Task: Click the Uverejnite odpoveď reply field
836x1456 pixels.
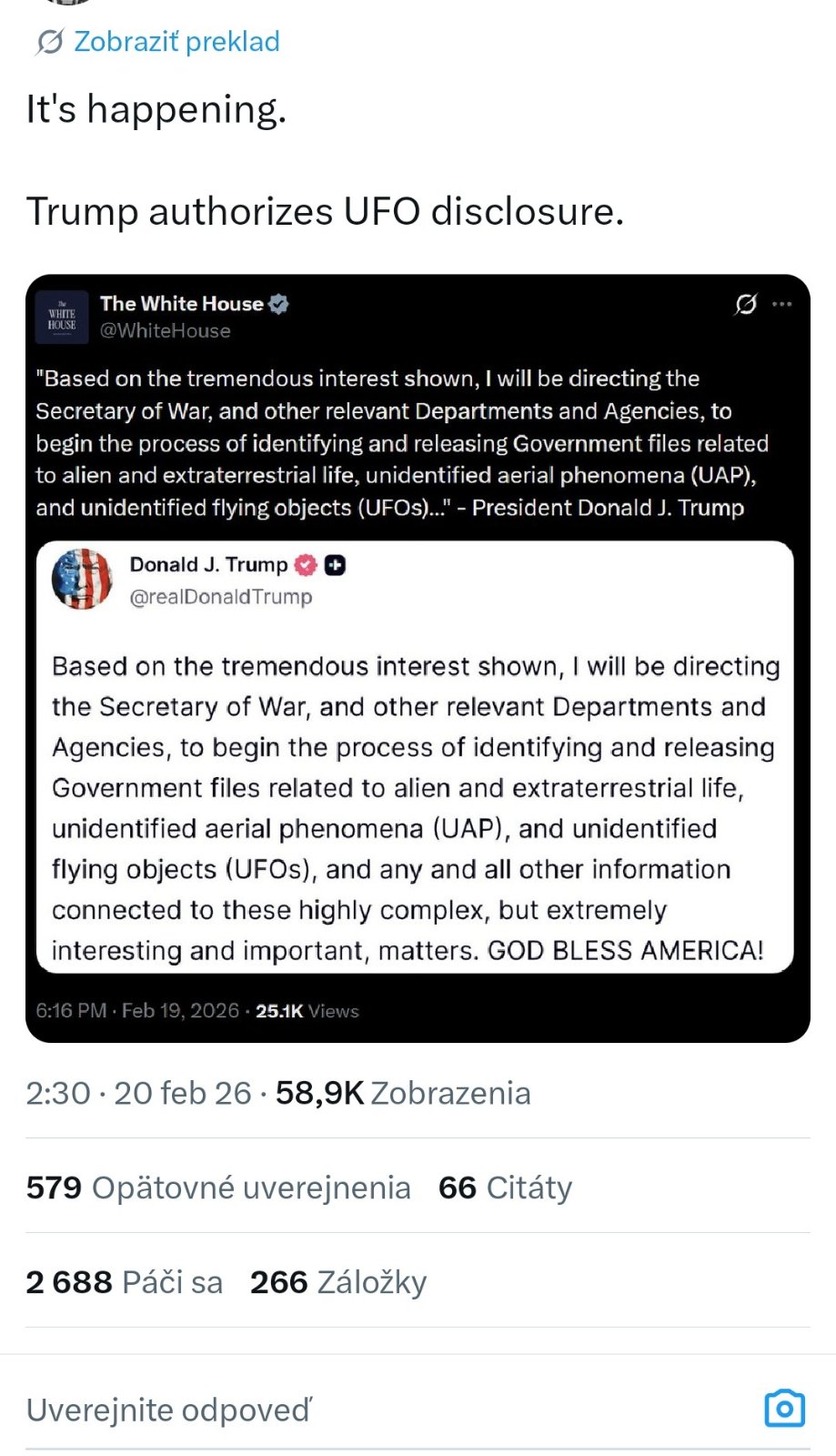Action: (364, 1410)
